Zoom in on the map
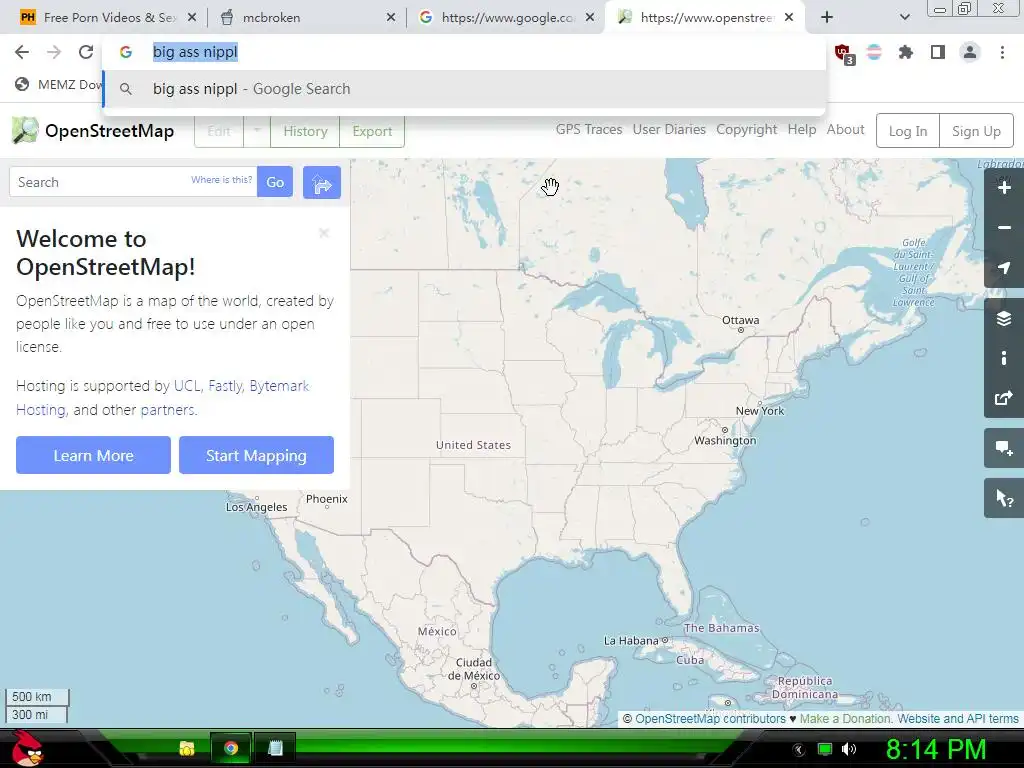 1004,188
